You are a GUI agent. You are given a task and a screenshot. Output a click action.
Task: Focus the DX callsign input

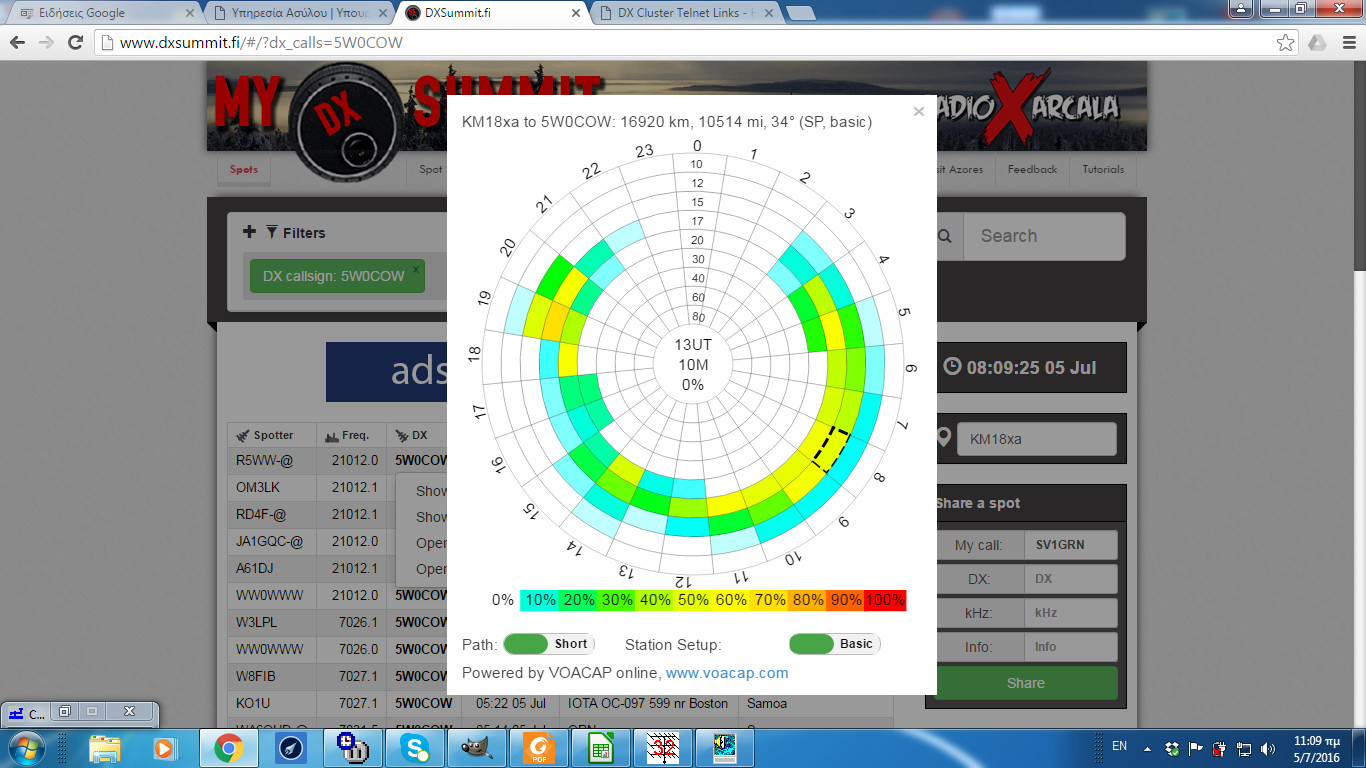tap(1071, 579)
